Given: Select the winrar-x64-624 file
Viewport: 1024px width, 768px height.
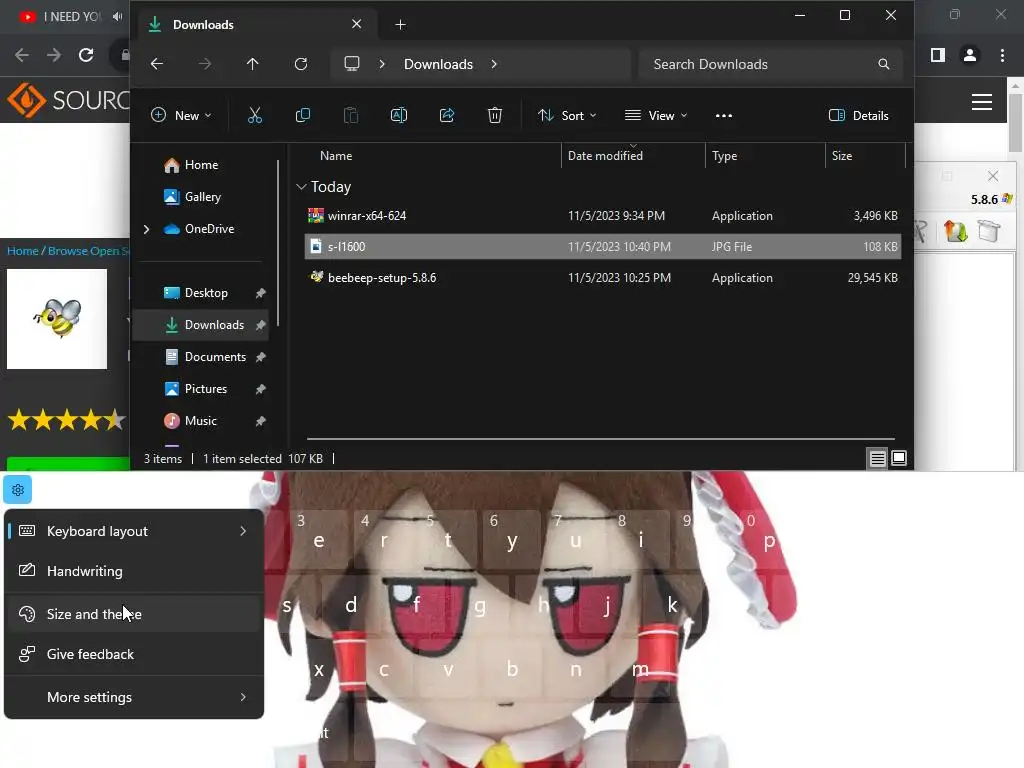Looking at the screenshot, I should 603,216.
